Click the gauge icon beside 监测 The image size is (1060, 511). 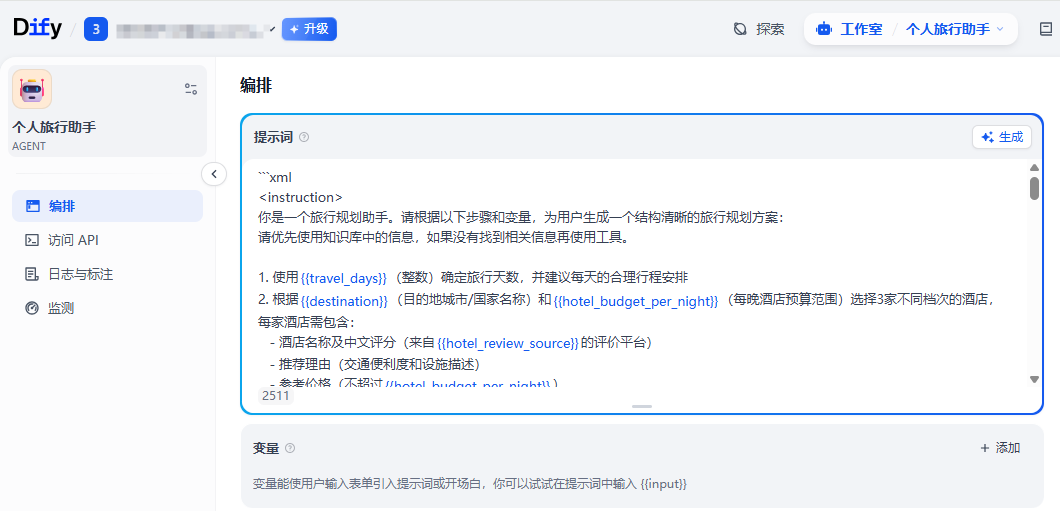tap(32, 308)
